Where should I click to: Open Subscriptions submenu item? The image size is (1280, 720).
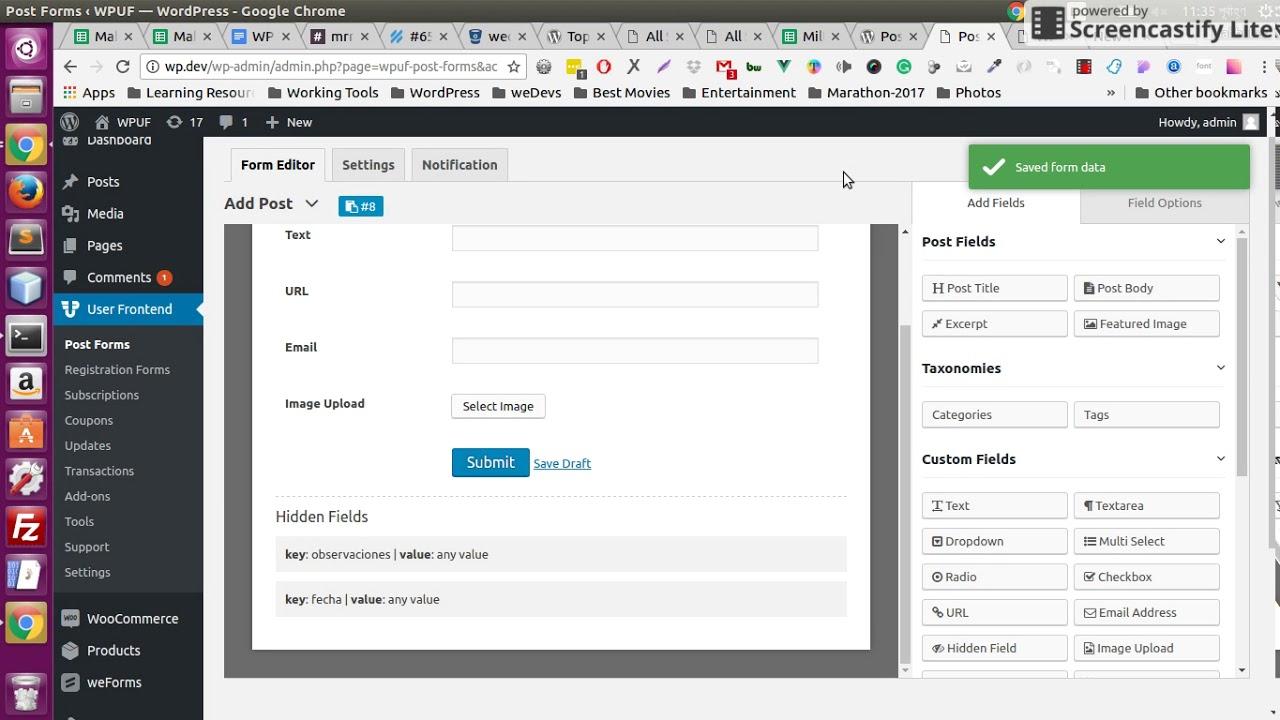click(102, 395)
